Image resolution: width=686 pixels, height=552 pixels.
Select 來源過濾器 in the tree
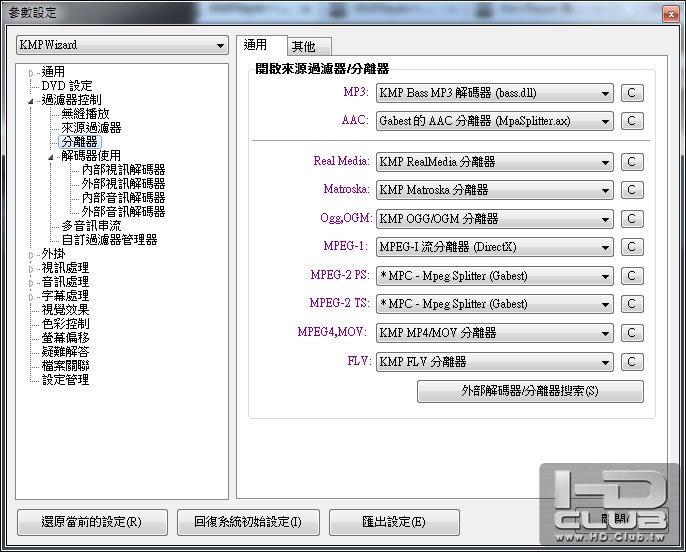[x=91, y=128]
